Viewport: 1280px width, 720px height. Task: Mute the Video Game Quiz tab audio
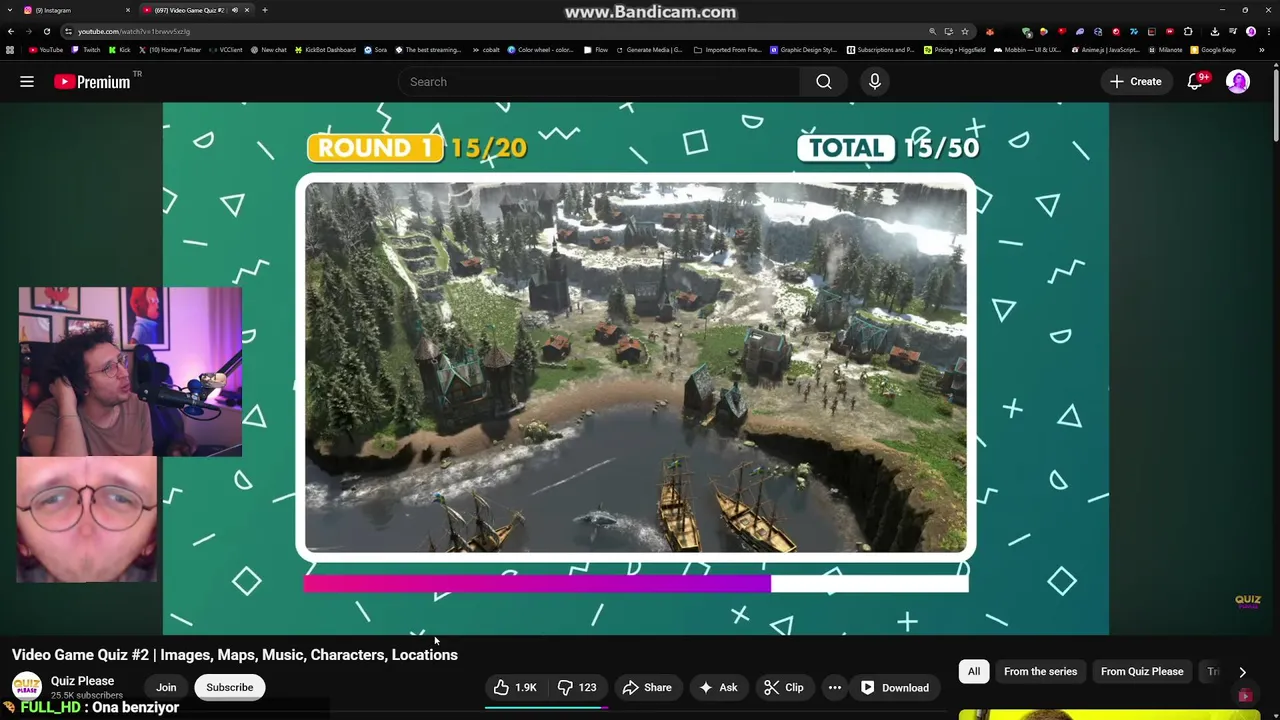click(x=235, y=10)
